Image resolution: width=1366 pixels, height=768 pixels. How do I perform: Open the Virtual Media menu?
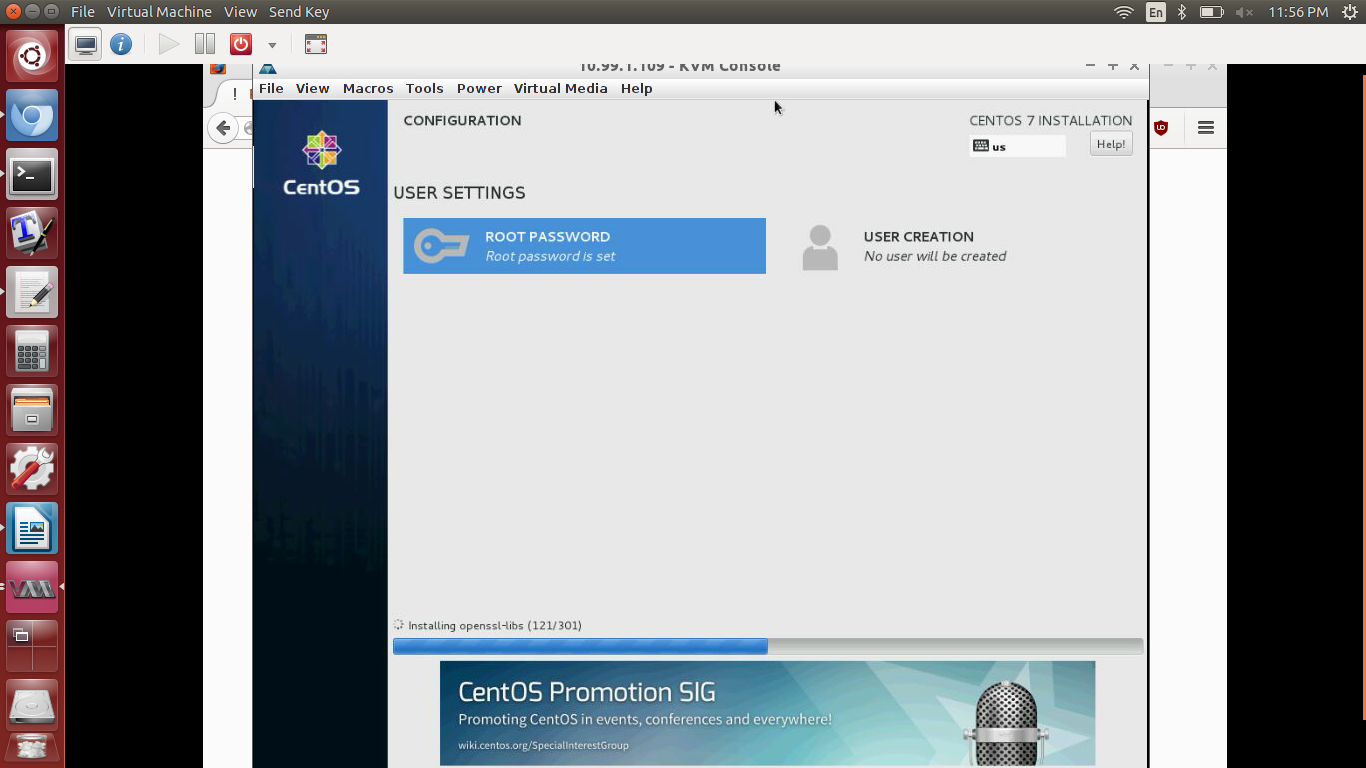[x=560, y=88]
